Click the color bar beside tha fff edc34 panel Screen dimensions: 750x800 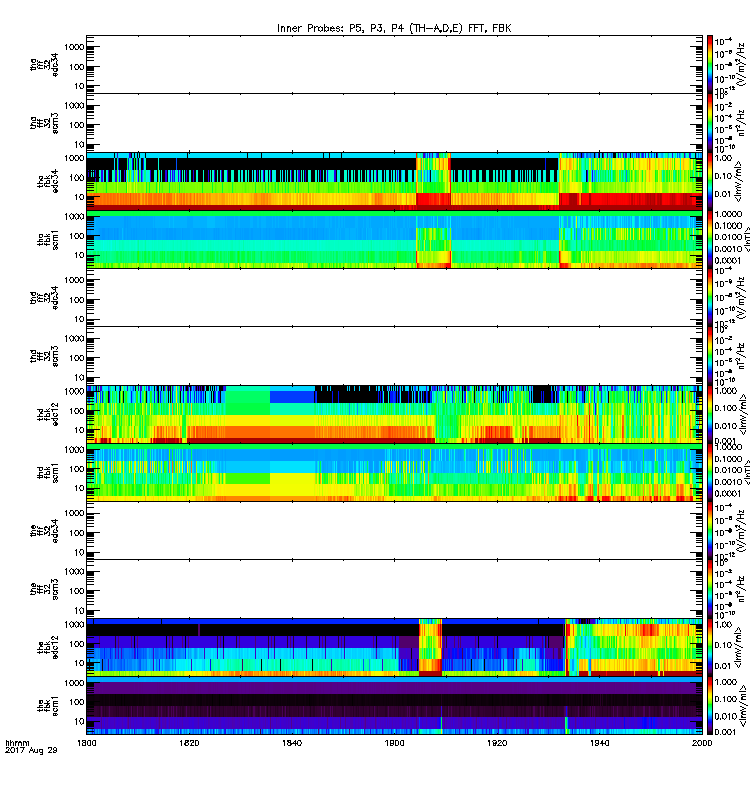tap(710, 64)
